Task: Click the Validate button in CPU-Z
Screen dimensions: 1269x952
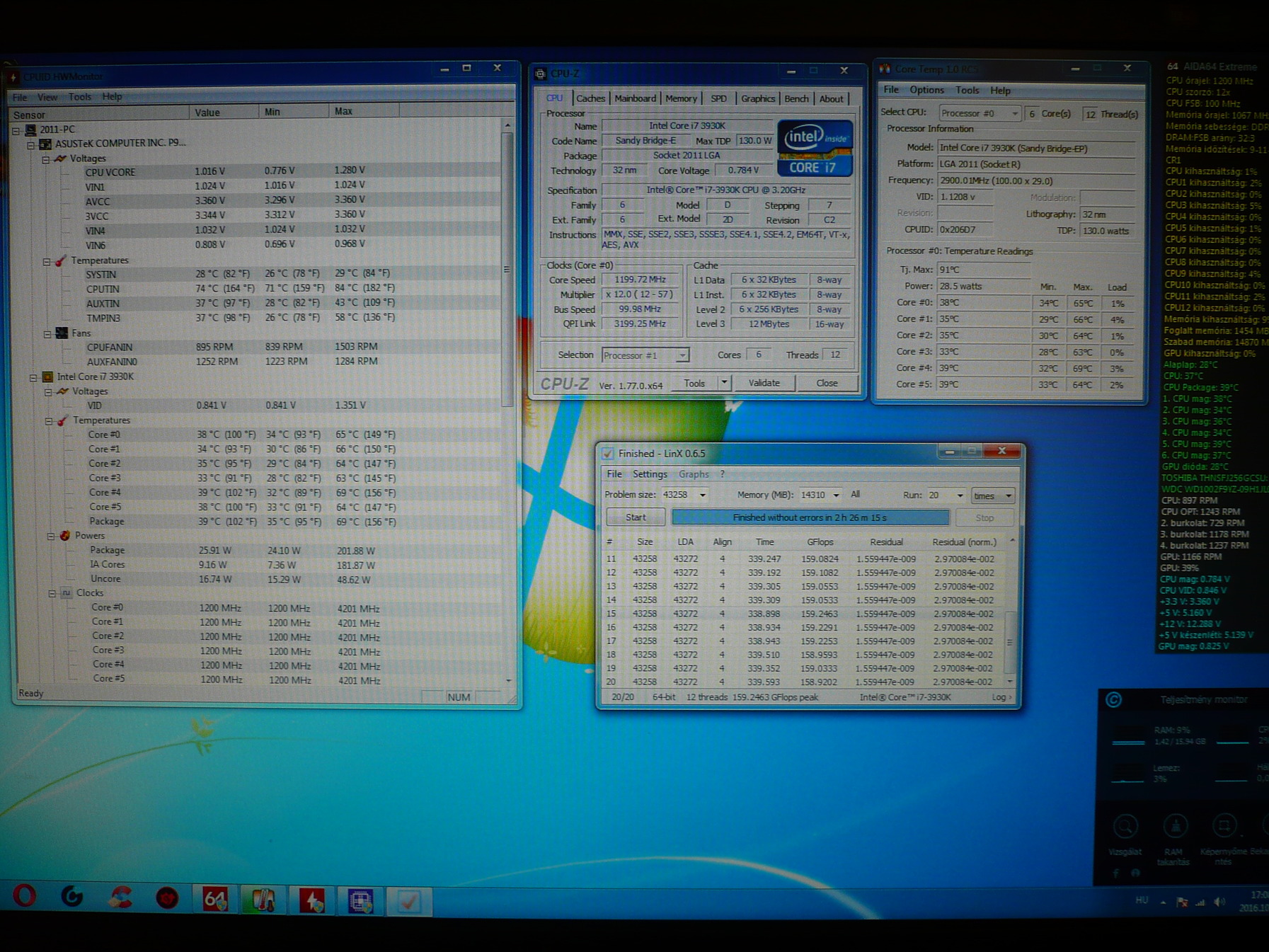Action: (x=764, y=383)
